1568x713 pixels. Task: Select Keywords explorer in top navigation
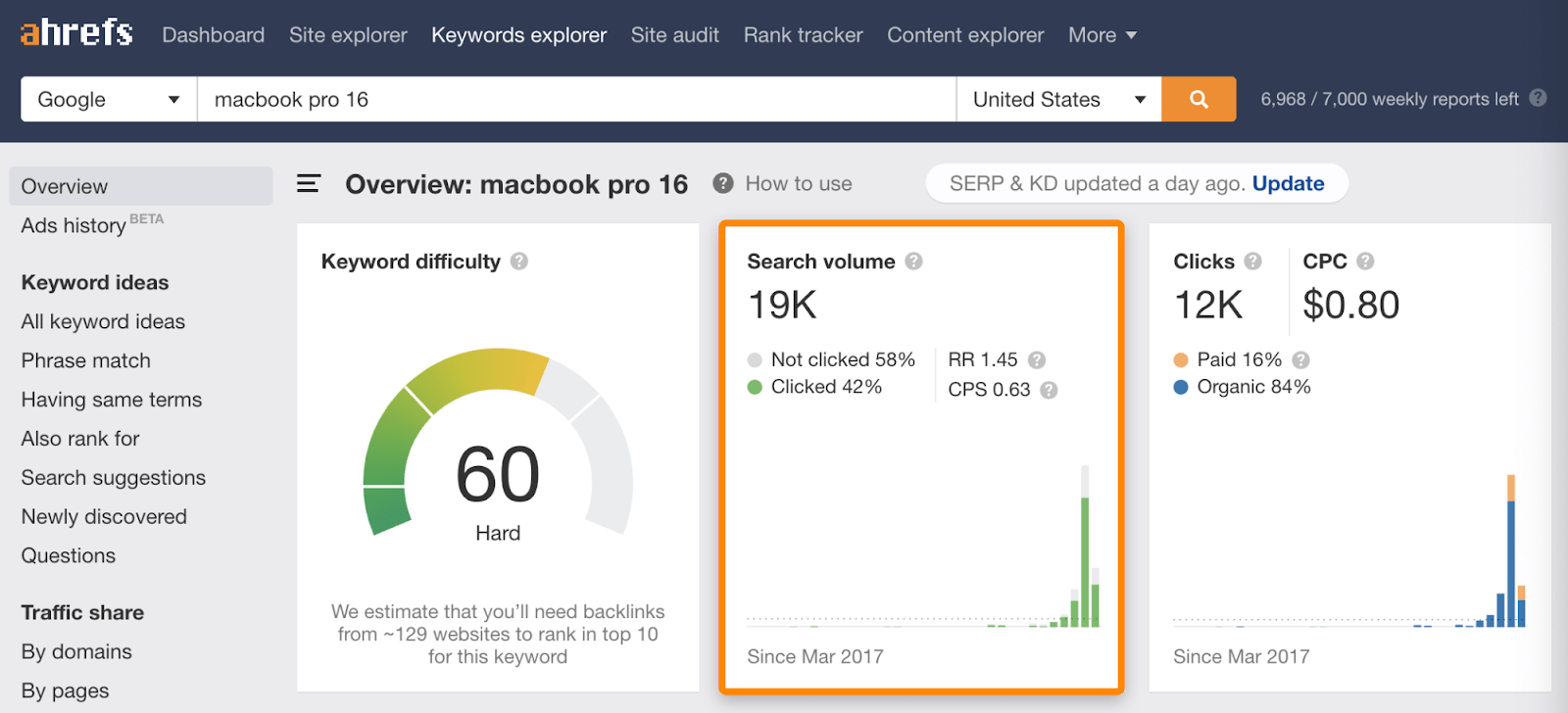point(518,35)
